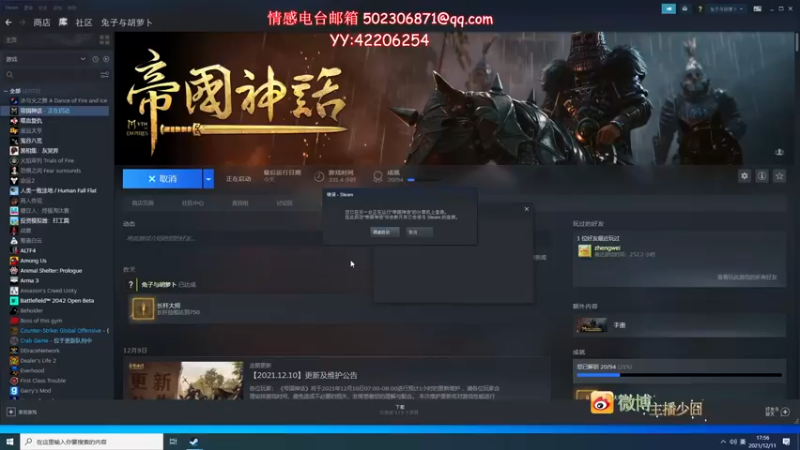This screenshot has height=450, width=800.
Task: Switch library to grid view icon
Action: 105,40
